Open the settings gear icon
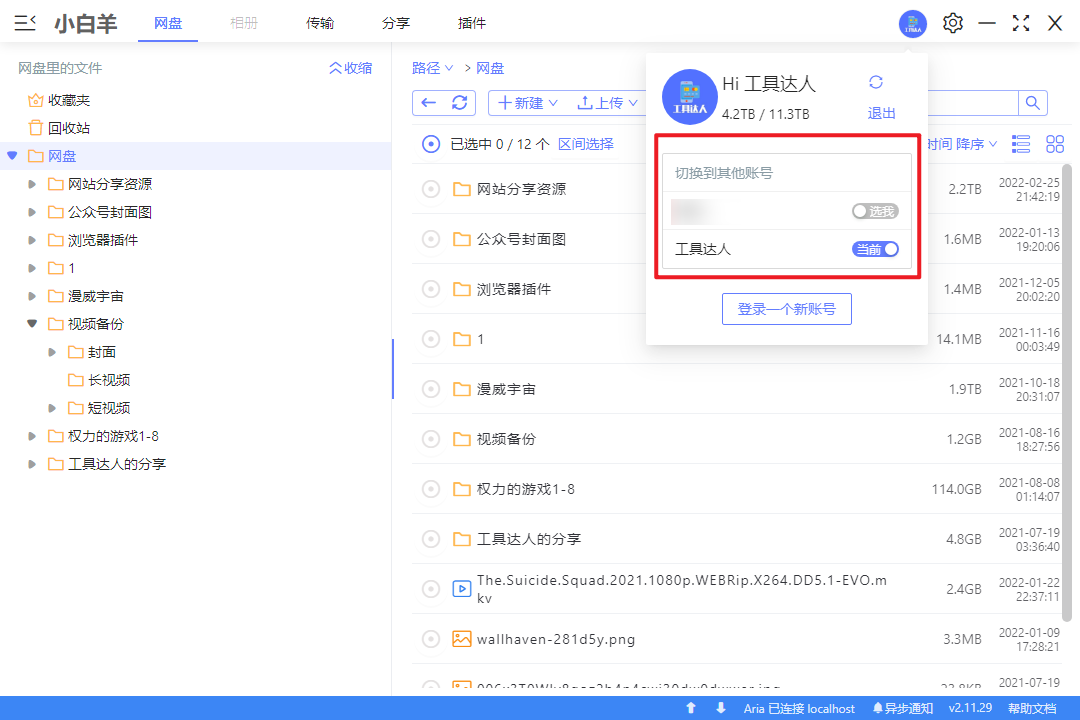Viewport: 1080px width, 720px height. point(953,23)
